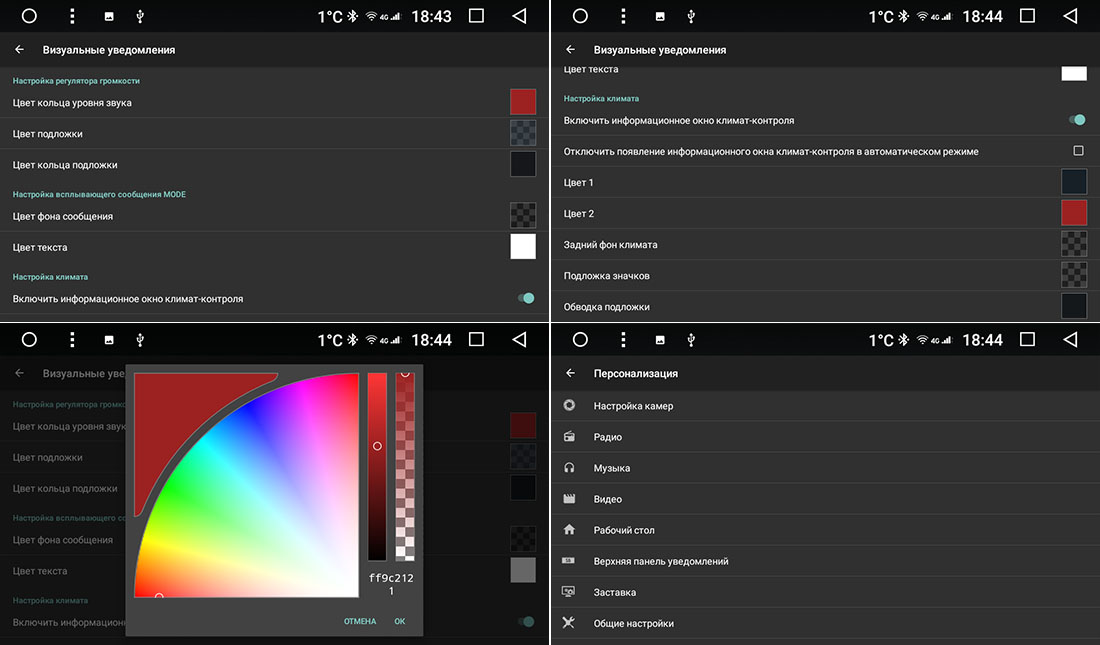
Task: Open three-dot menu in Персонализация screen status bar
Action: pyautogui.click(x=623, y=340)
